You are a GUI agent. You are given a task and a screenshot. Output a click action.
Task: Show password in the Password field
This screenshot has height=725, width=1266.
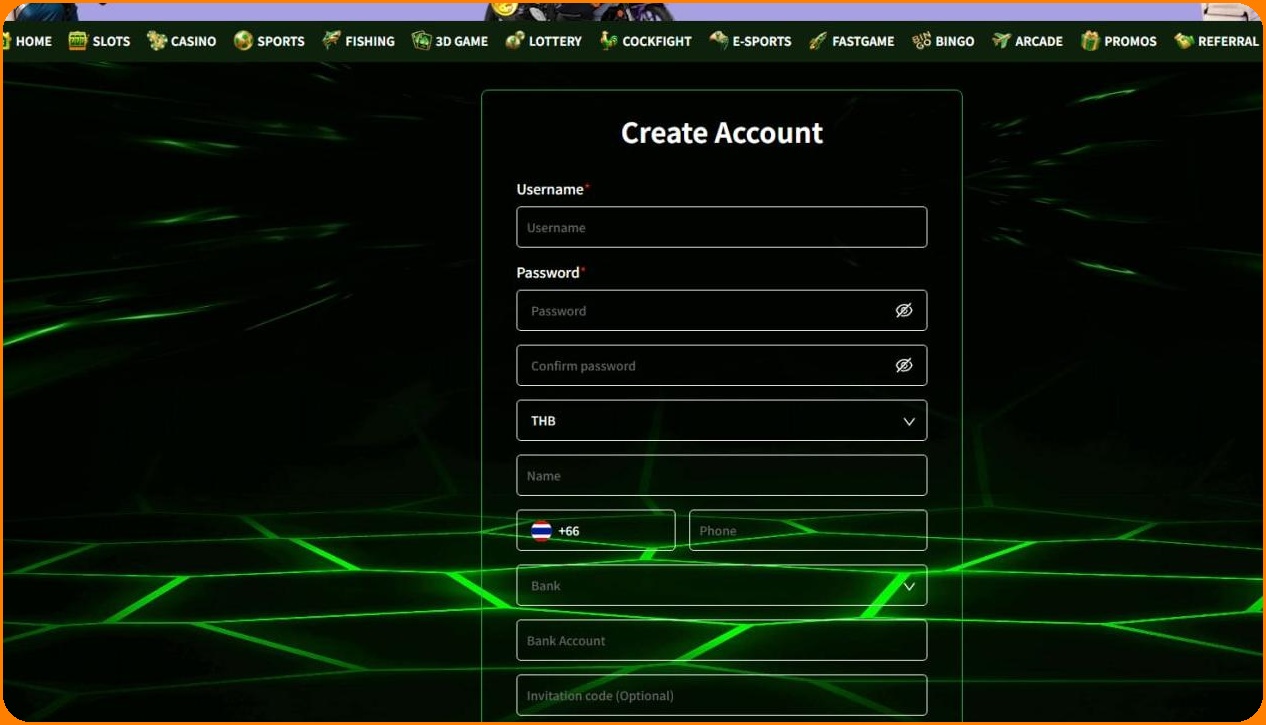coord(904,311)
